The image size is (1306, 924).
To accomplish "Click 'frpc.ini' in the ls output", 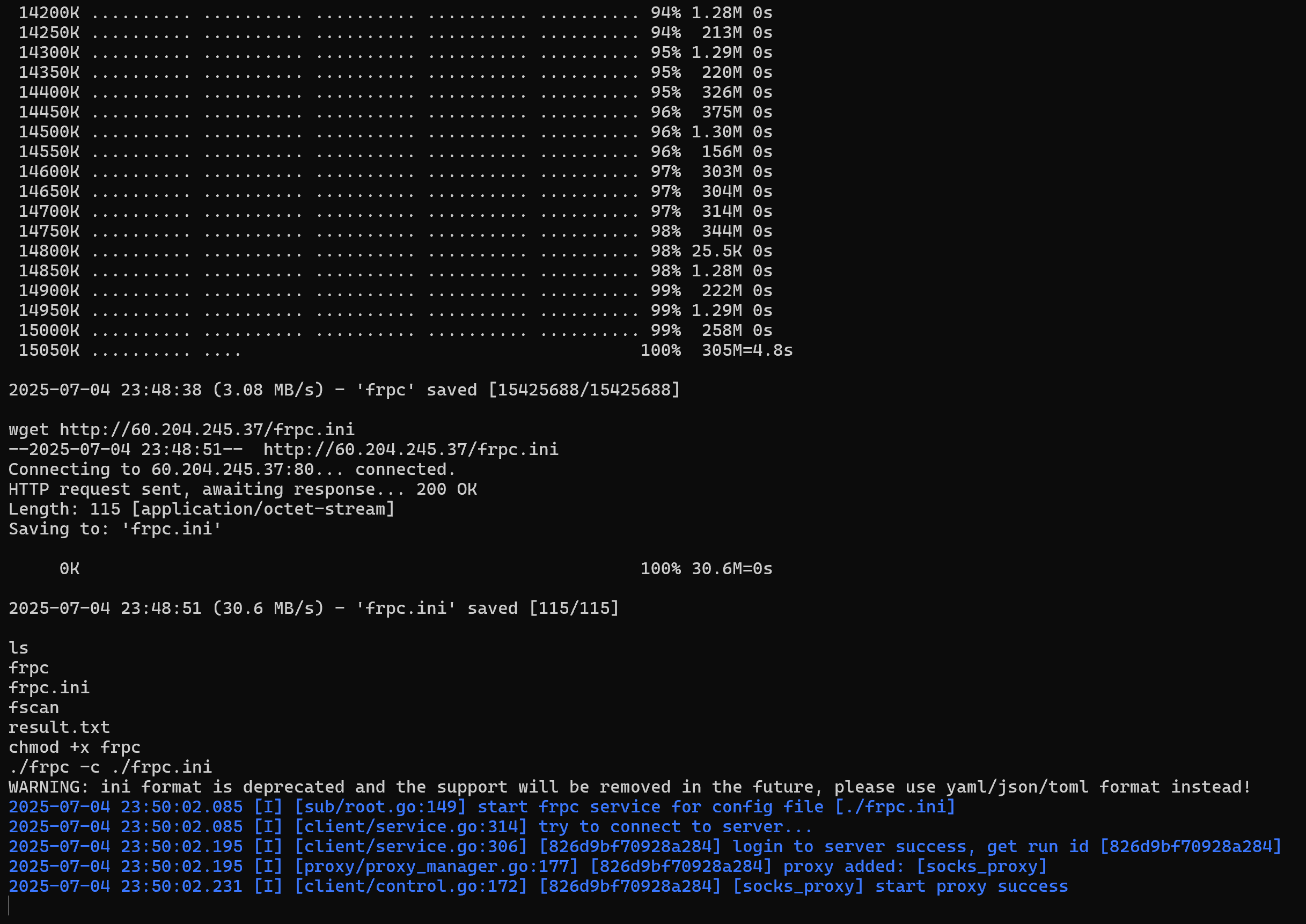I will tap(49, 688).
